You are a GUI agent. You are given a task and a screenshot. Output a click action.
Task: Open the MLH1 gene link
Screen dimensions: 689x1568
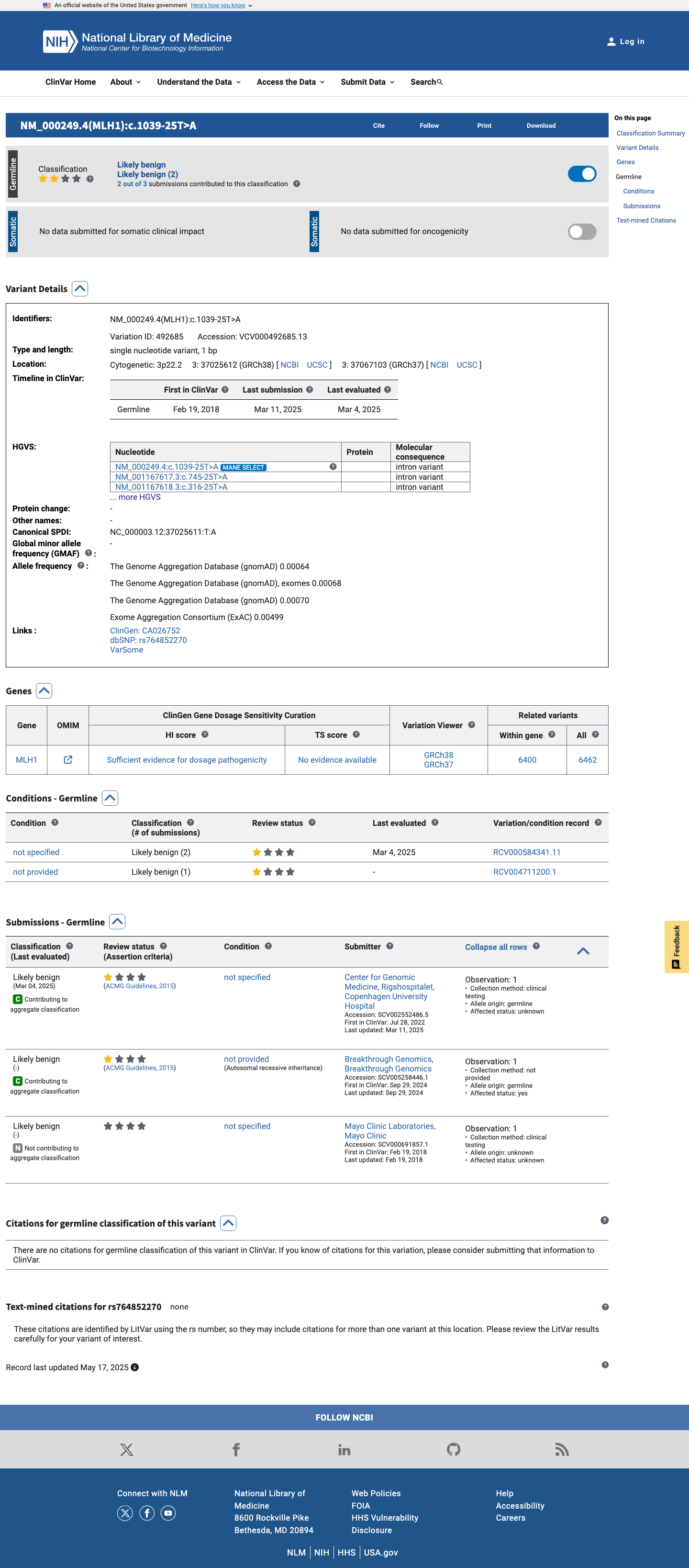(26, 760)
